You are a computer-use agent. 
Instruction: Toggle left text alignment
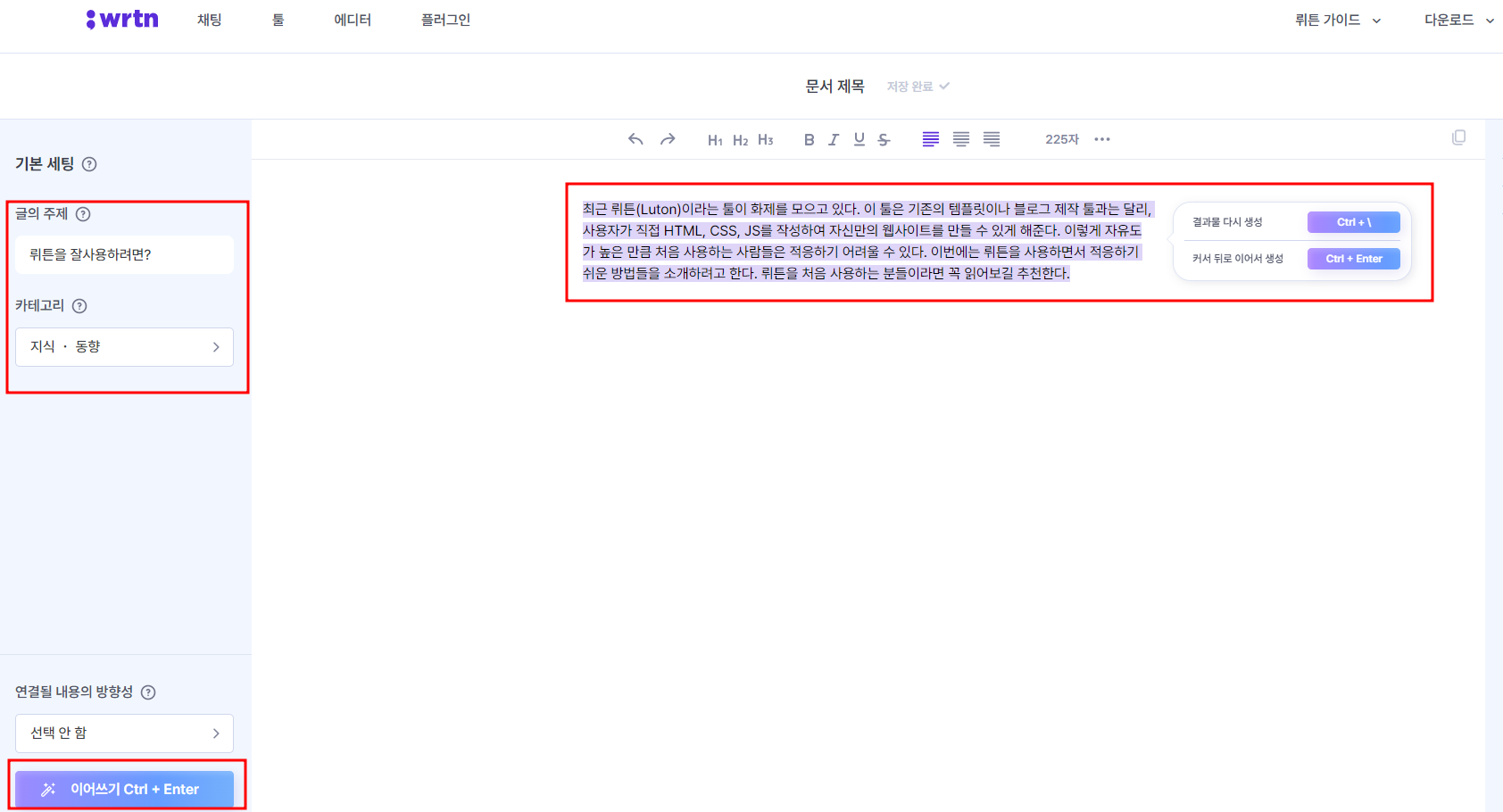(x=930, y=139)
